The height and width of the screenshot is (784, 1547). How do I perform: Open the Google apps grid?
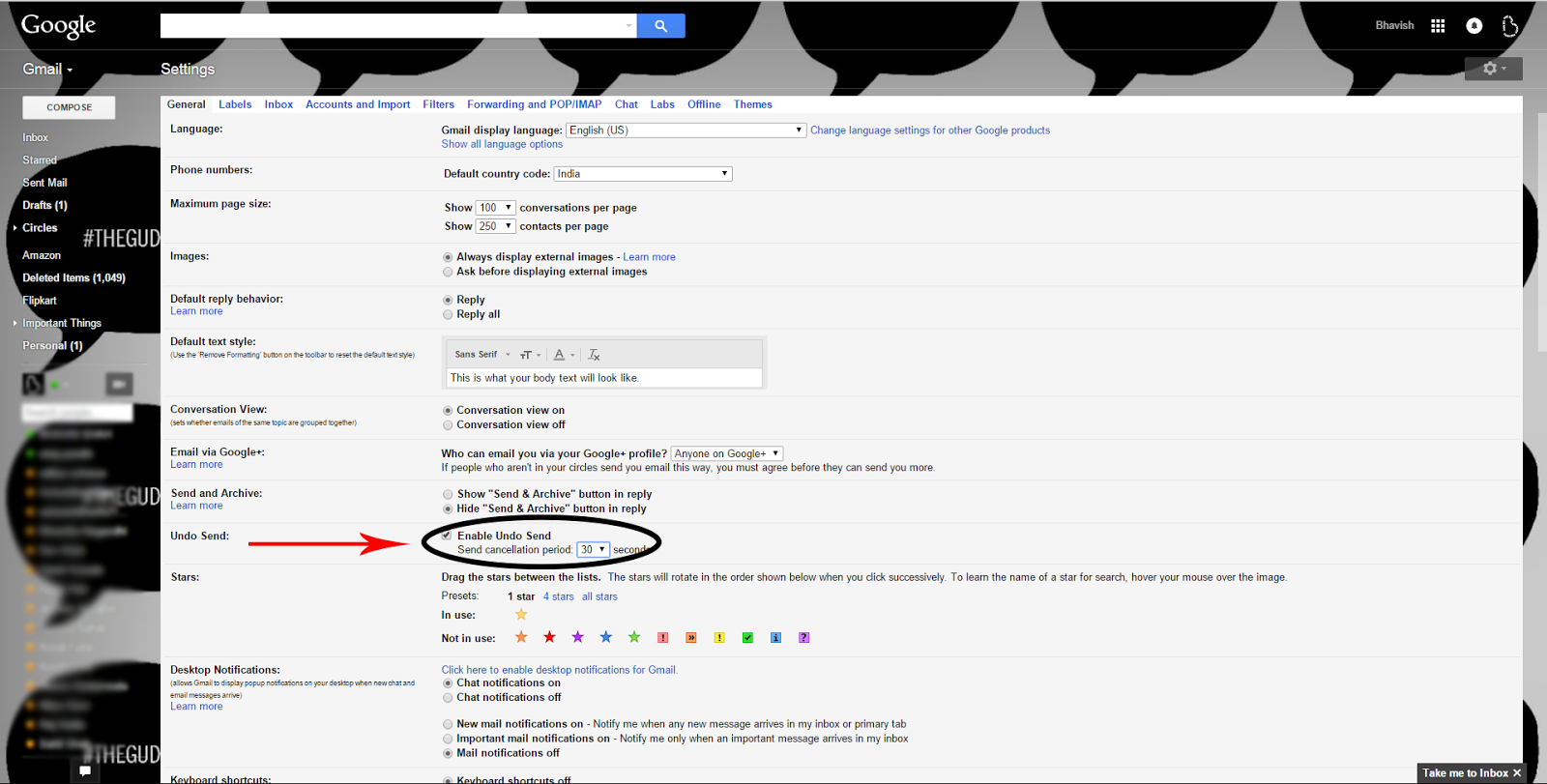pyautogui.click(x=1438, y=26)
